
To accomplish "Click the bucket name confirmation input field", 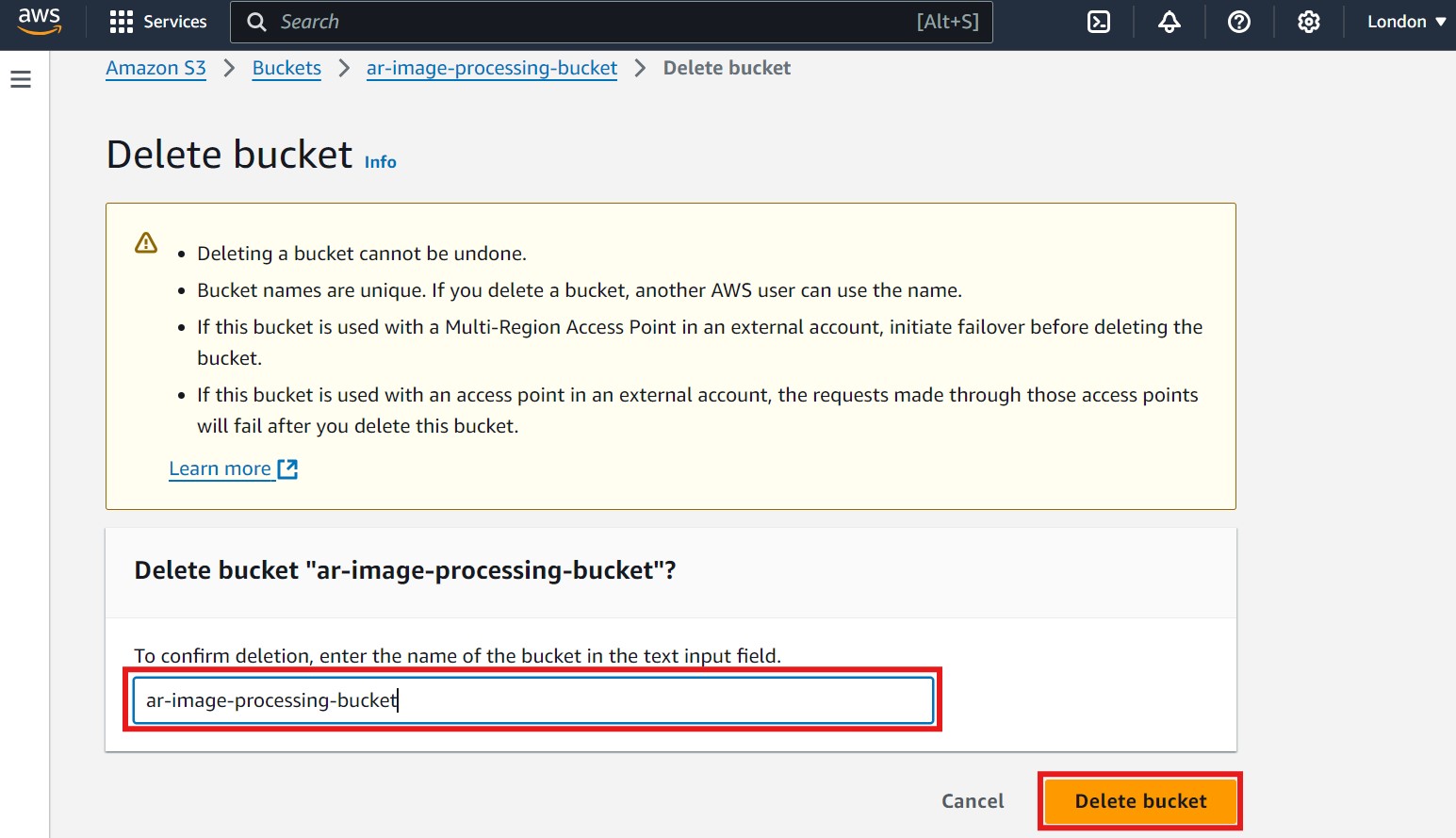I will 532,699.
